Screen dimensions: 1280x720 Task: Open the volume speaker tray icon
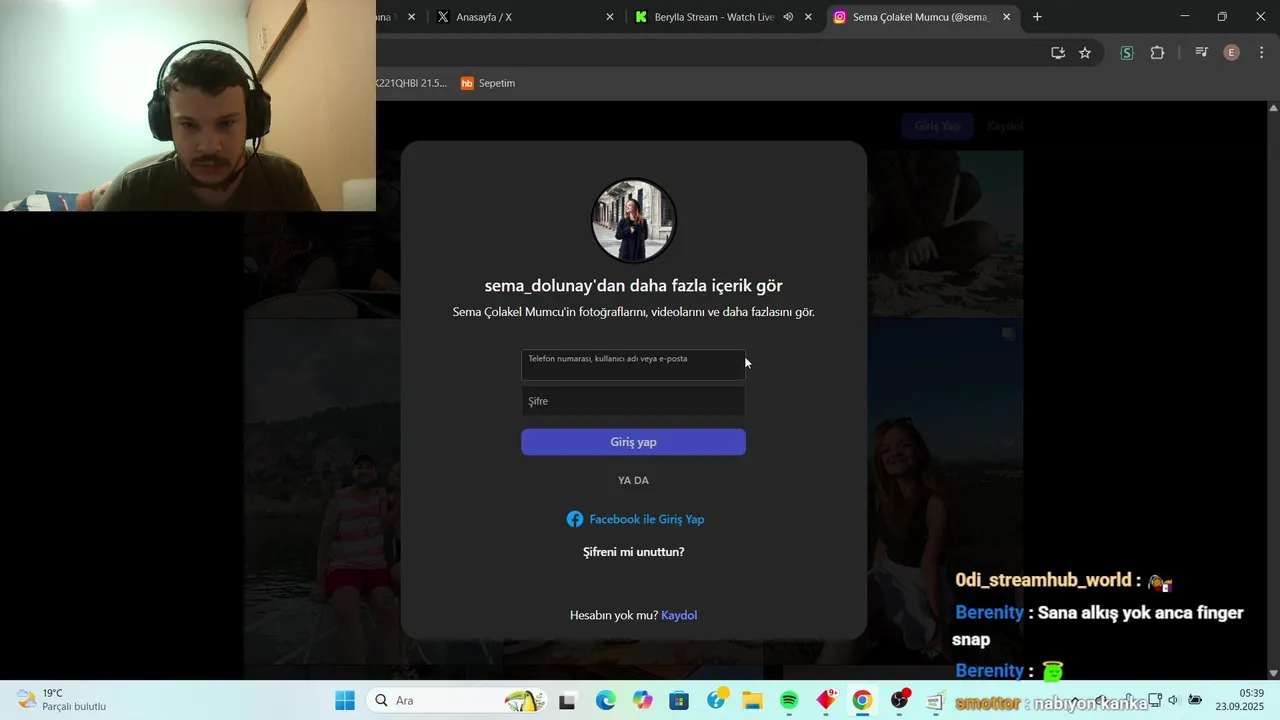(x=1173, y=700)
